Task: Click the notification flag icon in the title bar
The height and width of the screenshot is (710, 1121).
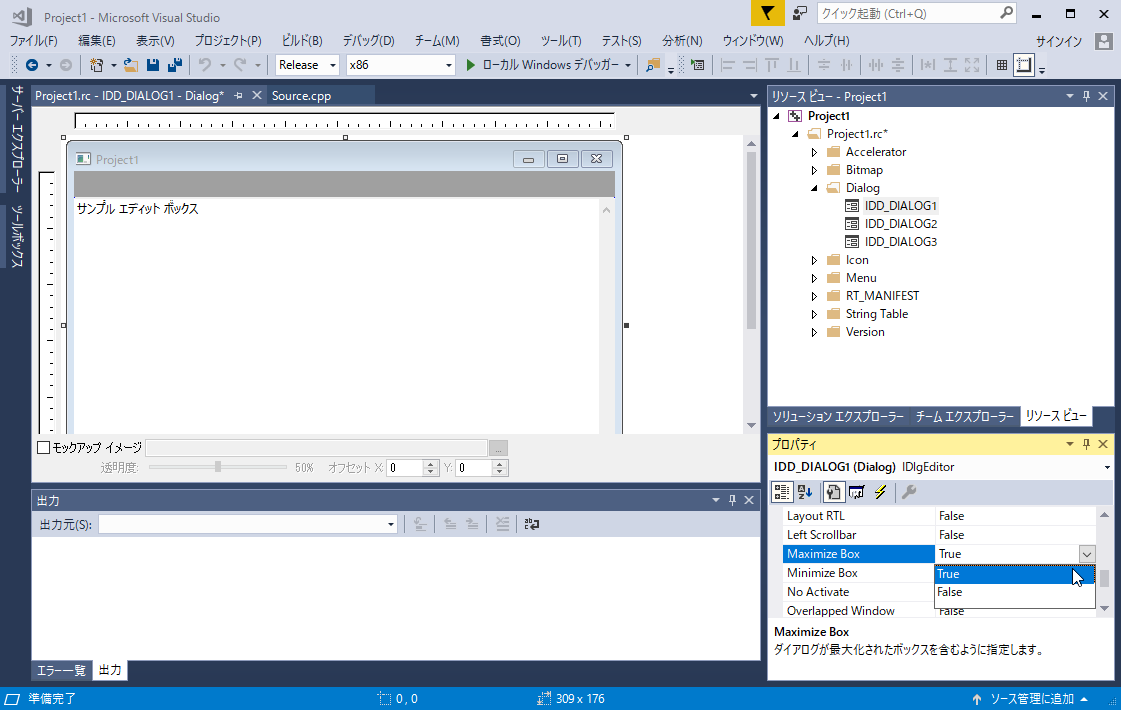Action: [x=767, y=14]
